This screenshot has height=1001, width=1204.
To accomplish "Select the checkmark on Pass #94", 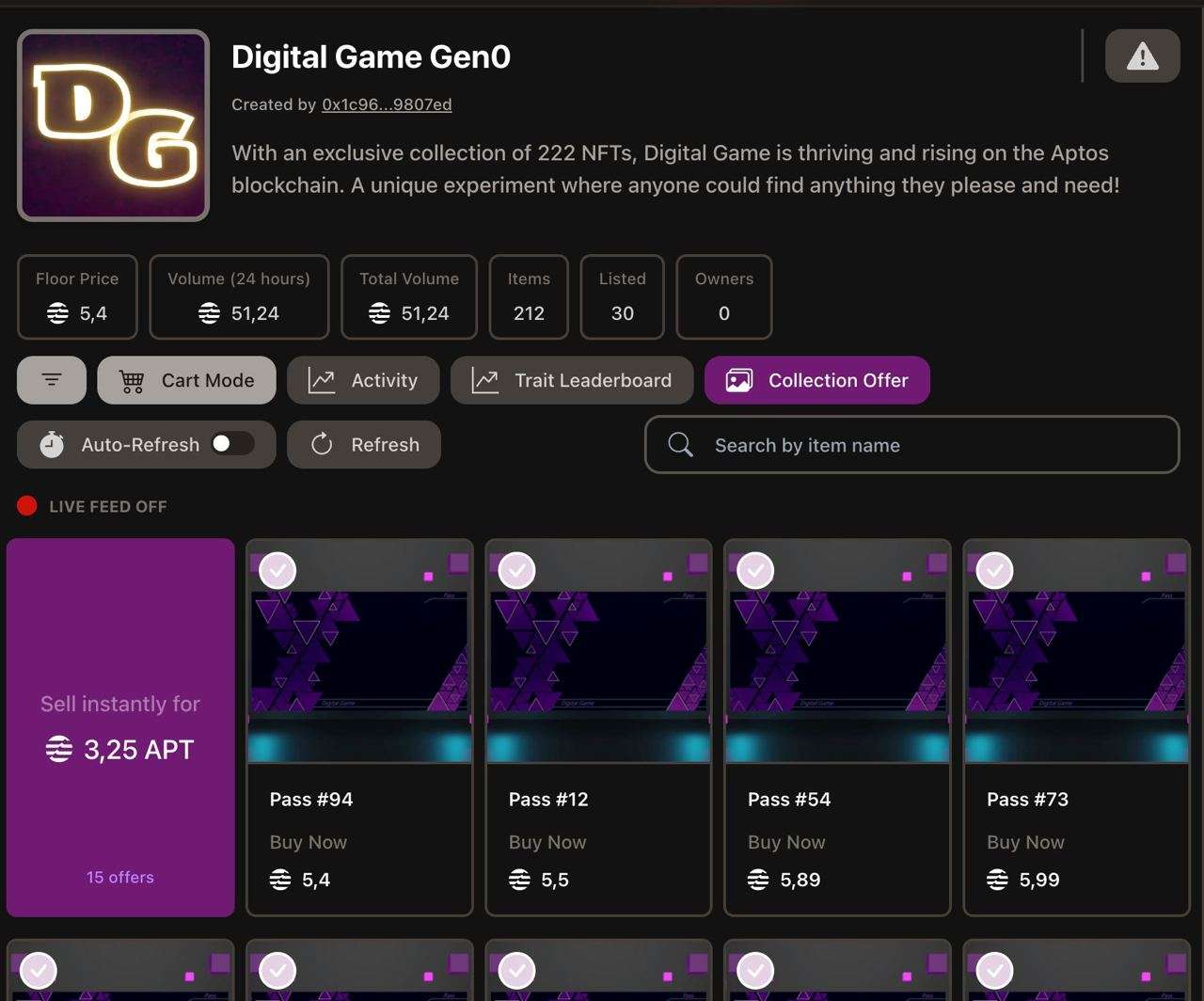I will pos(277,570).
